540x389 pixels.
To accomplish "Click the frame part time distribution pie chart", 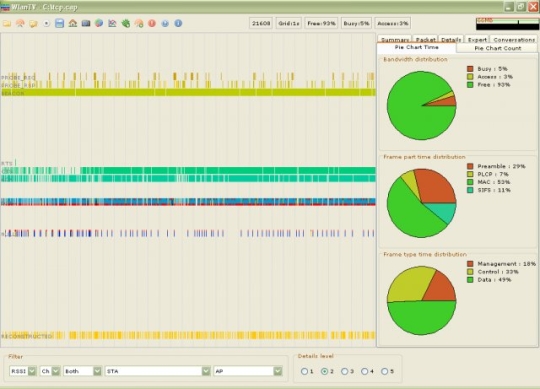I will pos(422,203).
